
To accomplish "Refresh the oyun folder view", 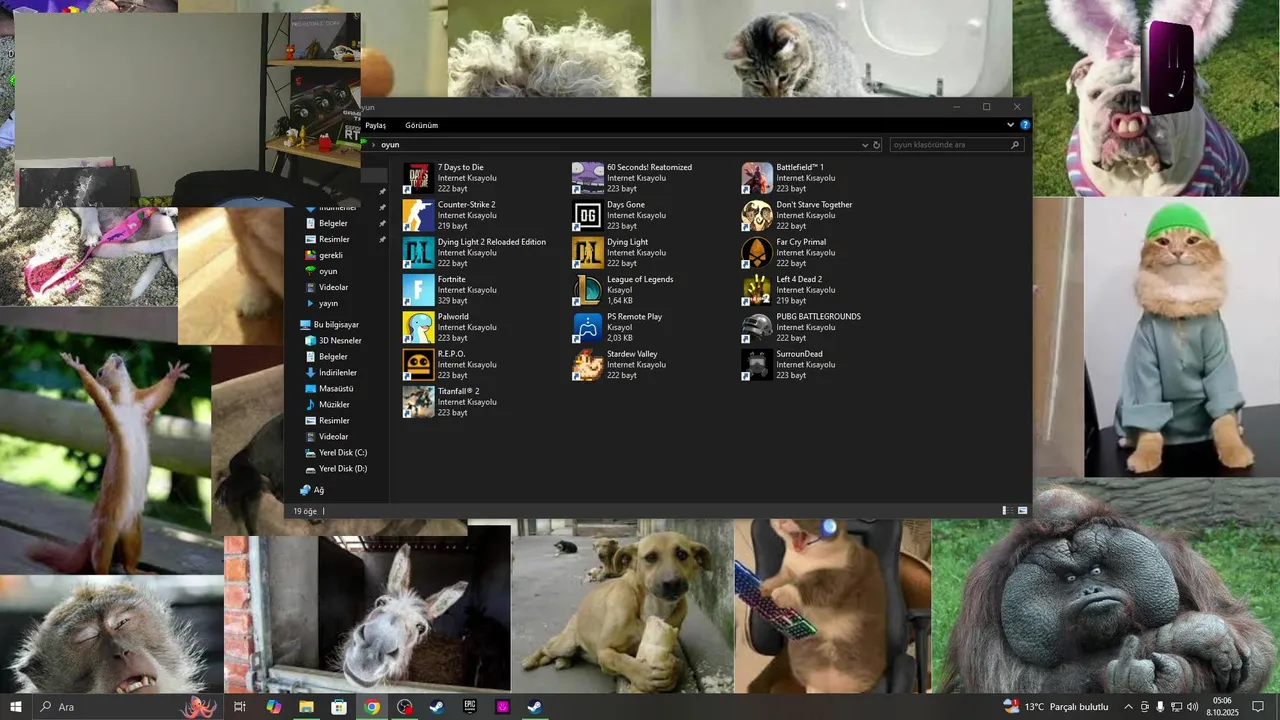I will [877, 145].
